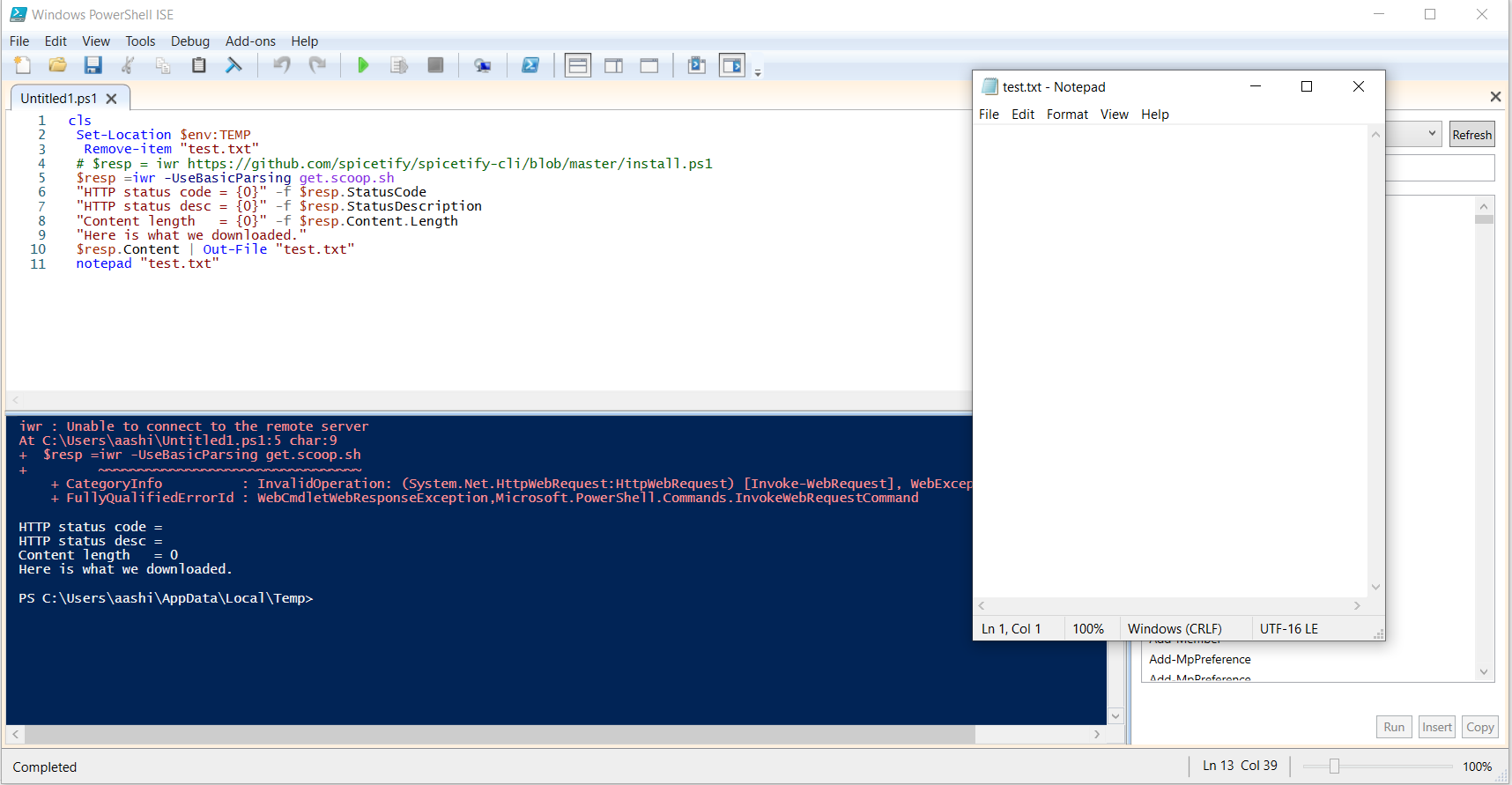Screen dimensions: 1512x785
Task: Maximize the Notepad window
Action: (1307, 86)
